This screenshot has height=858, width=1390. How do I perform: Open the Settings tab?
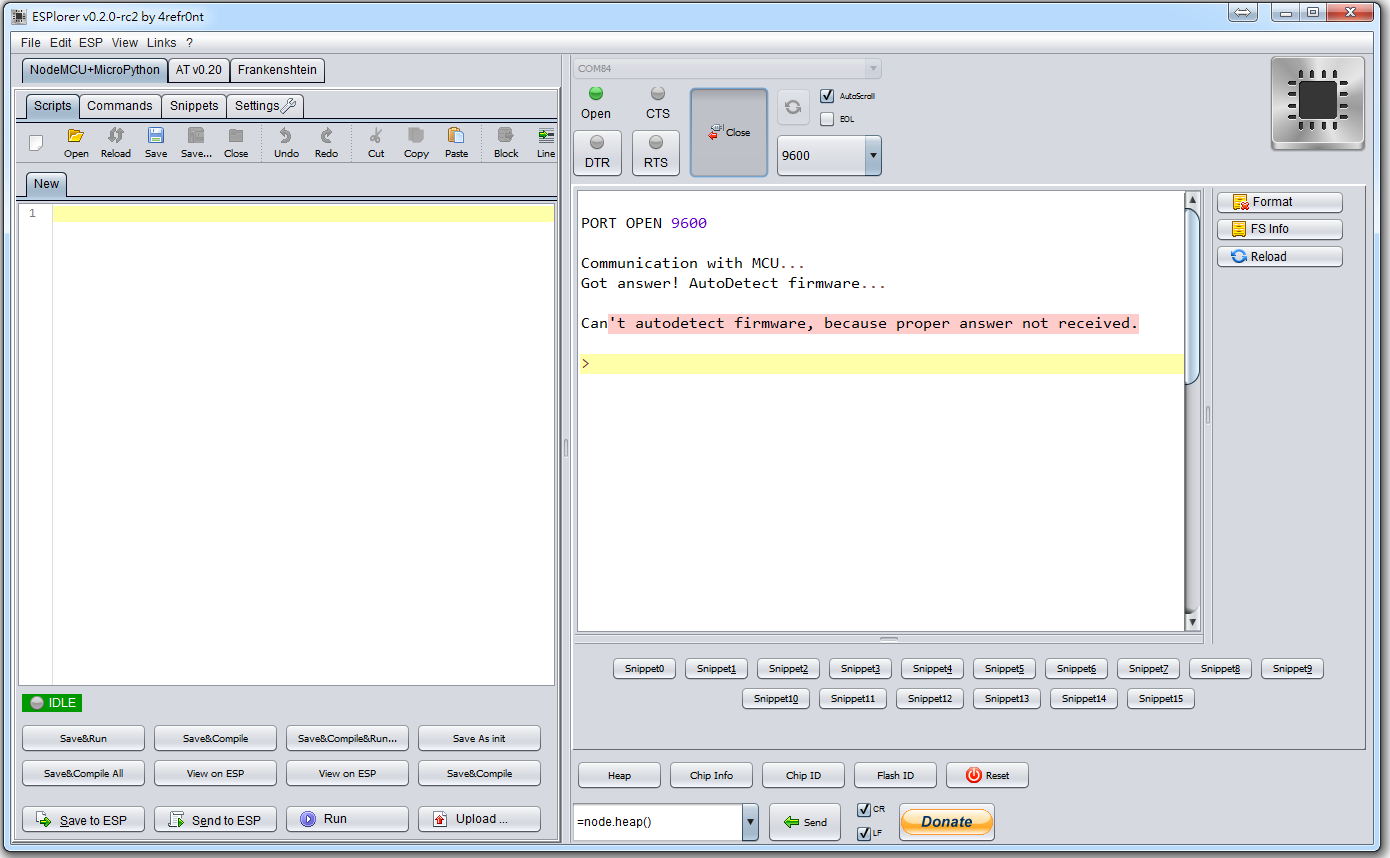(265, 106)
